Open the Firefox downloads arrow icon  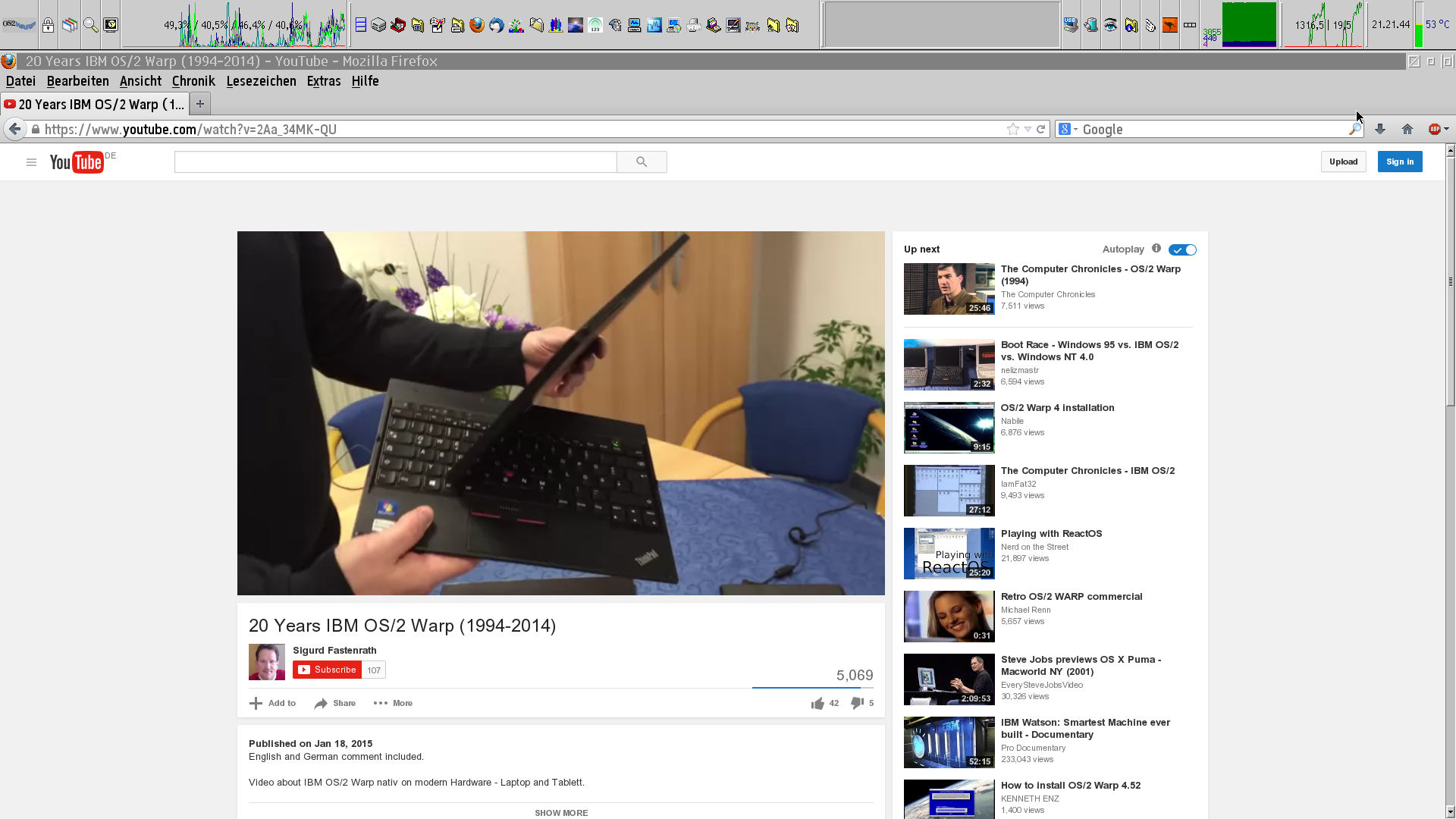(x=1380, y=129)
